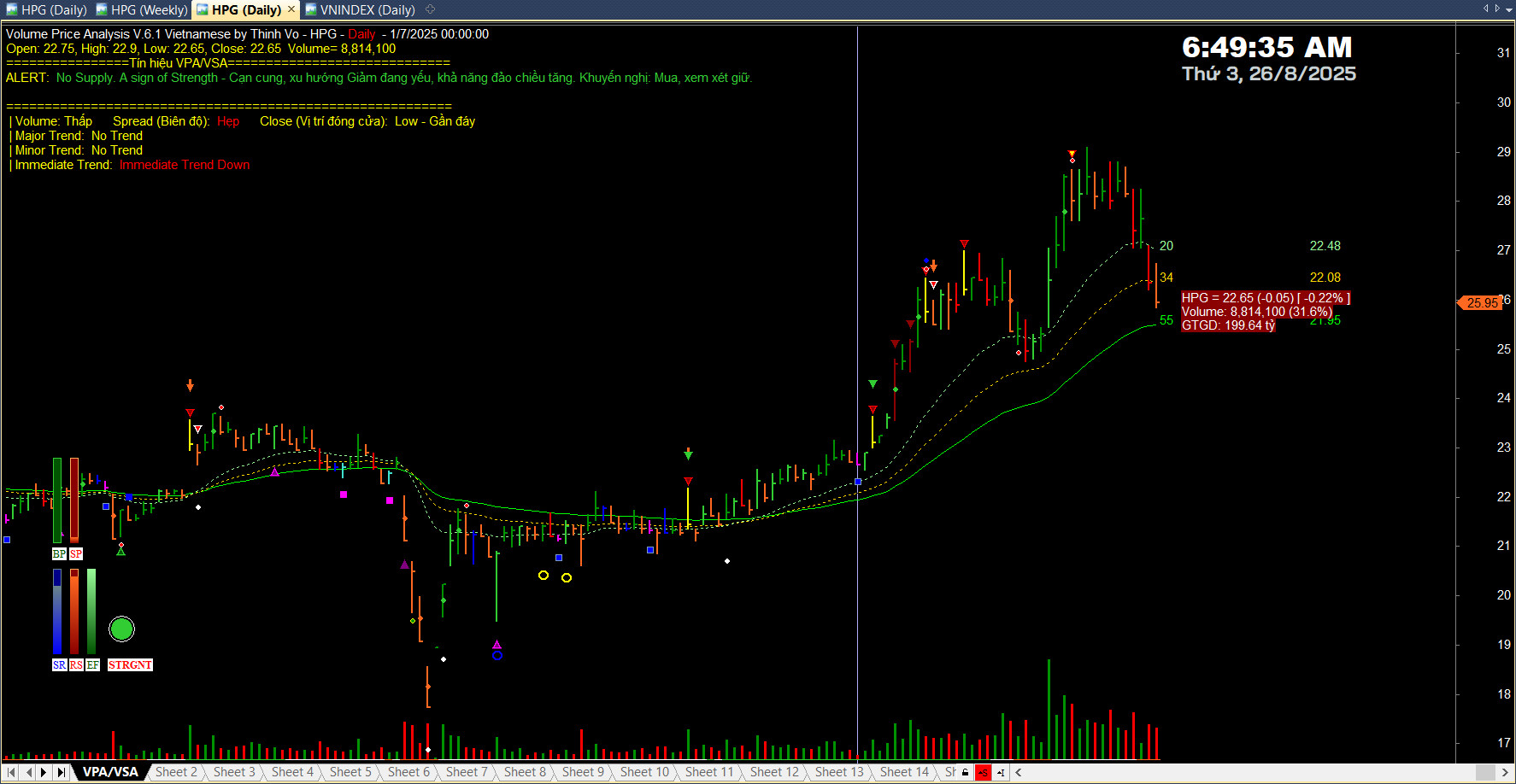Click the BP buying pressure label
The height and width of the screenshot is (784, 1516).
tap(59, 554)
